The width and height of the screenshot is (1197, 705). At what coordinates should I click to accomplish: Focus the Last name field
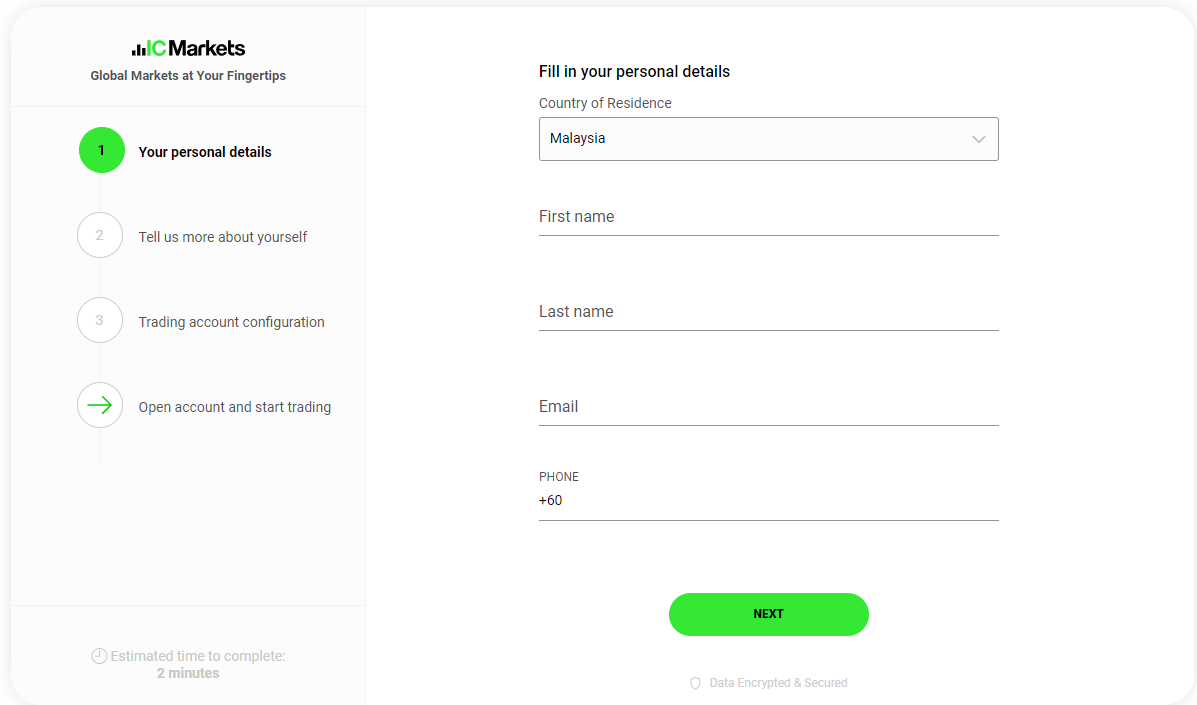point(769,312)
